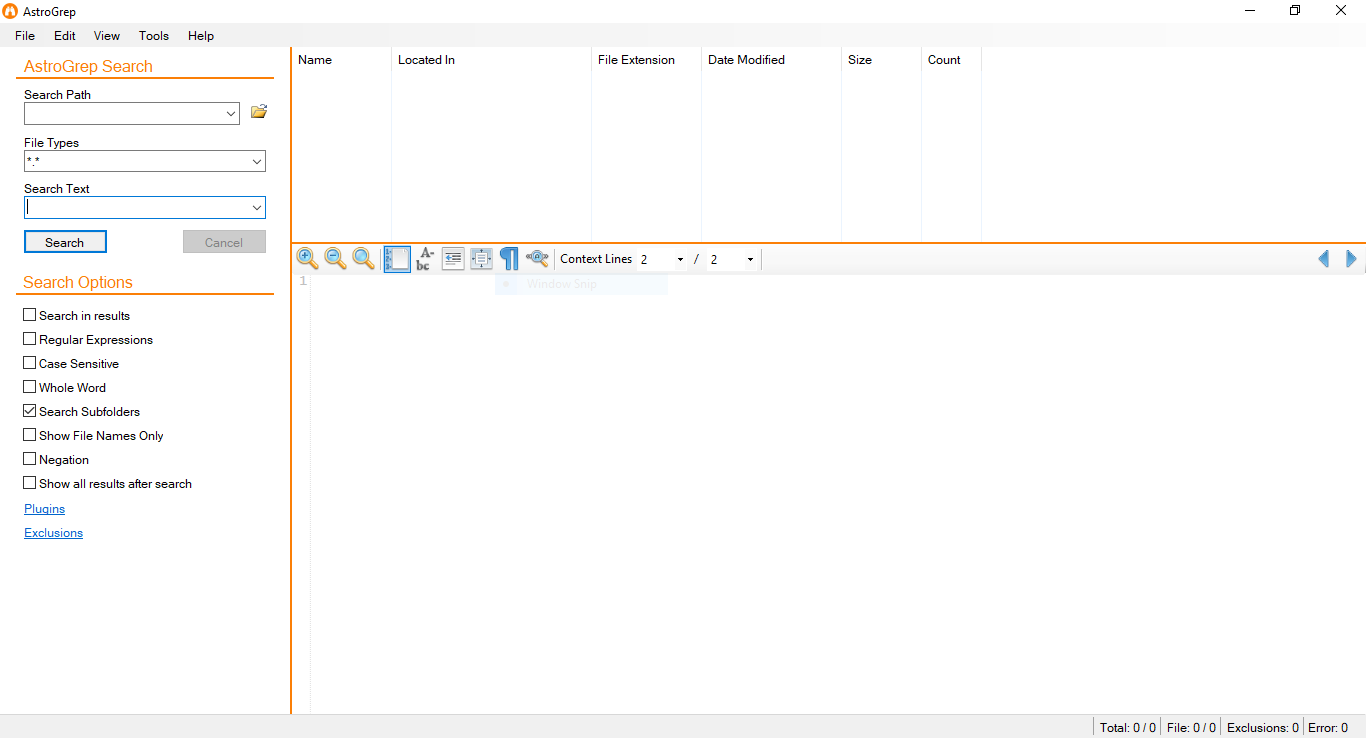Image resolution: width=1366 pixels, height=738 pixels.
Task: Click the File: 0 / 0 status entry
Action: click(x=1191, y=727)
